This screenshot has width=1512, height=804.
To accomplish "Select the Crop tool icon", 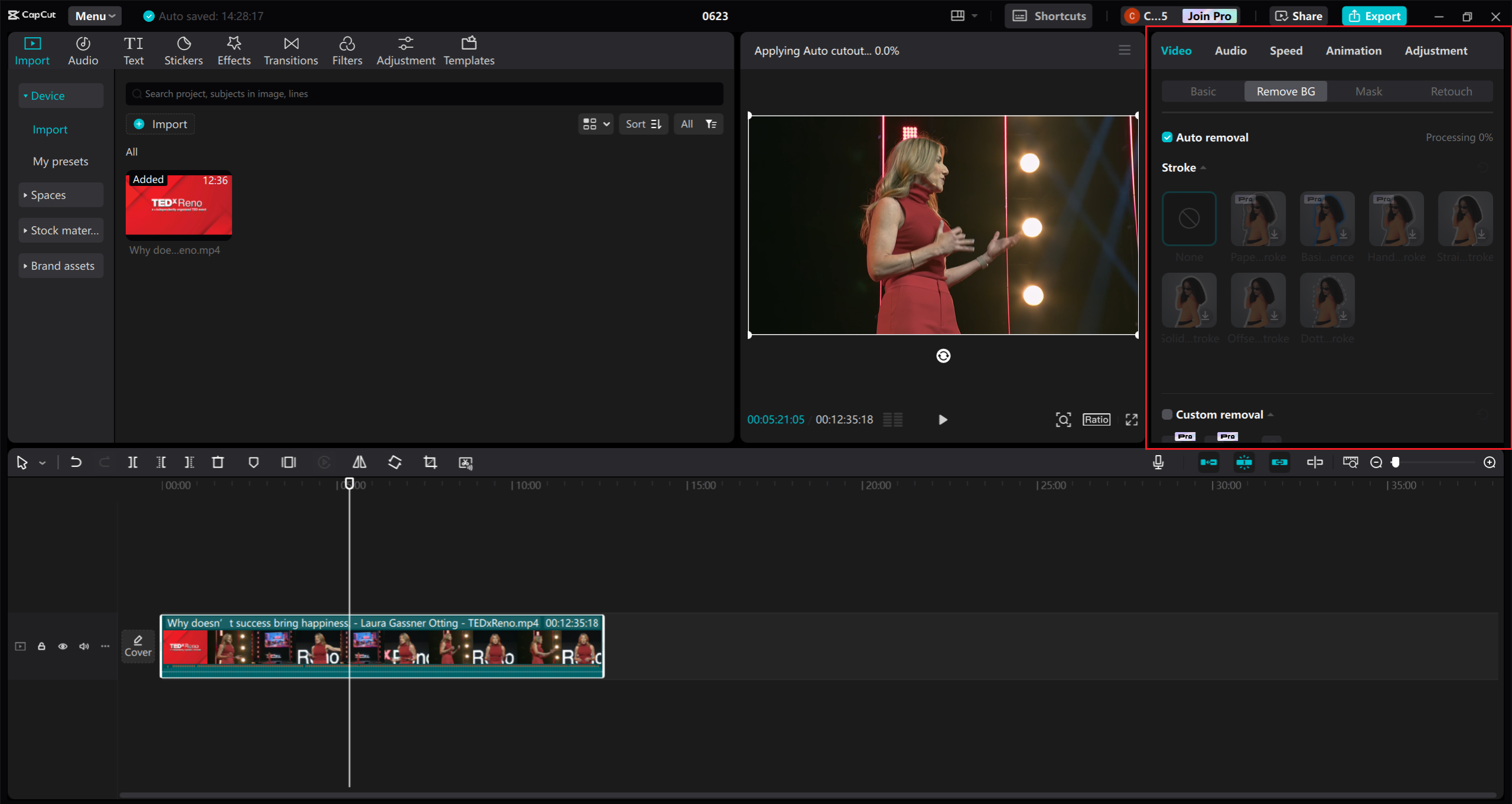I will tap(430, 462).
